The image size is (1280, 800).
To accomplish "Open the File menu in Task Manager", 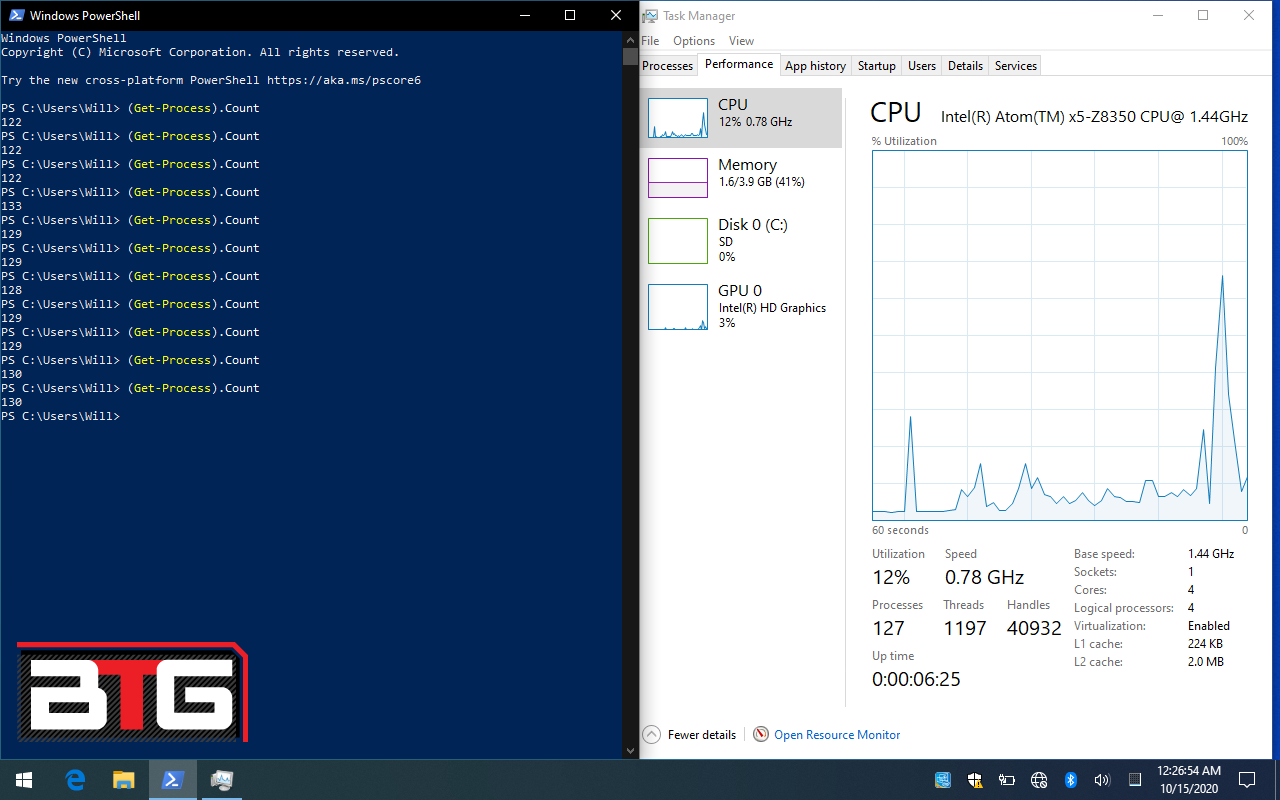I will [x=650, y=41].
